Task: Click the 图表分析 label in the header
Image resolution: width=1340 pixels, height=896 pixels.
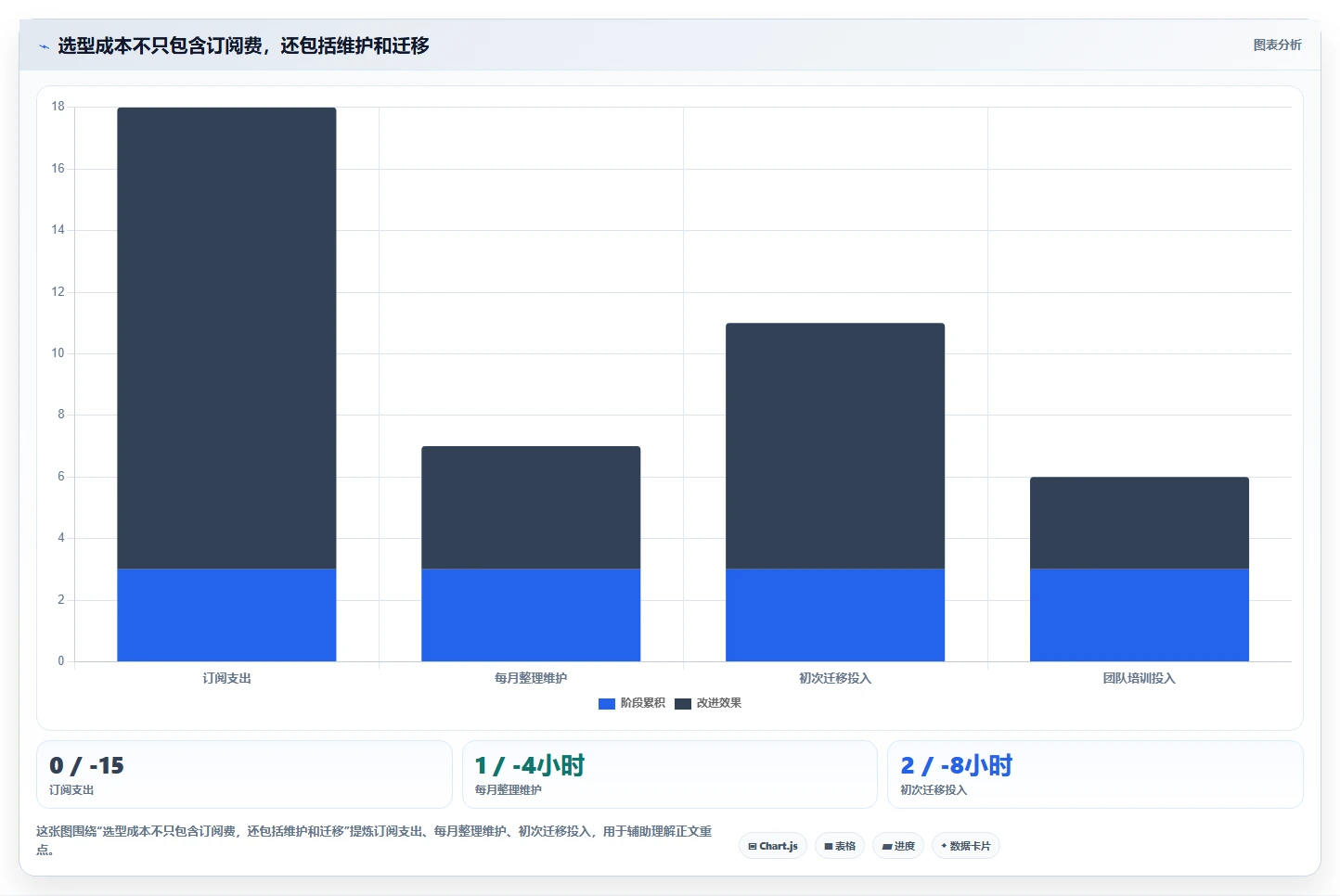Action: click(1277, 45)
